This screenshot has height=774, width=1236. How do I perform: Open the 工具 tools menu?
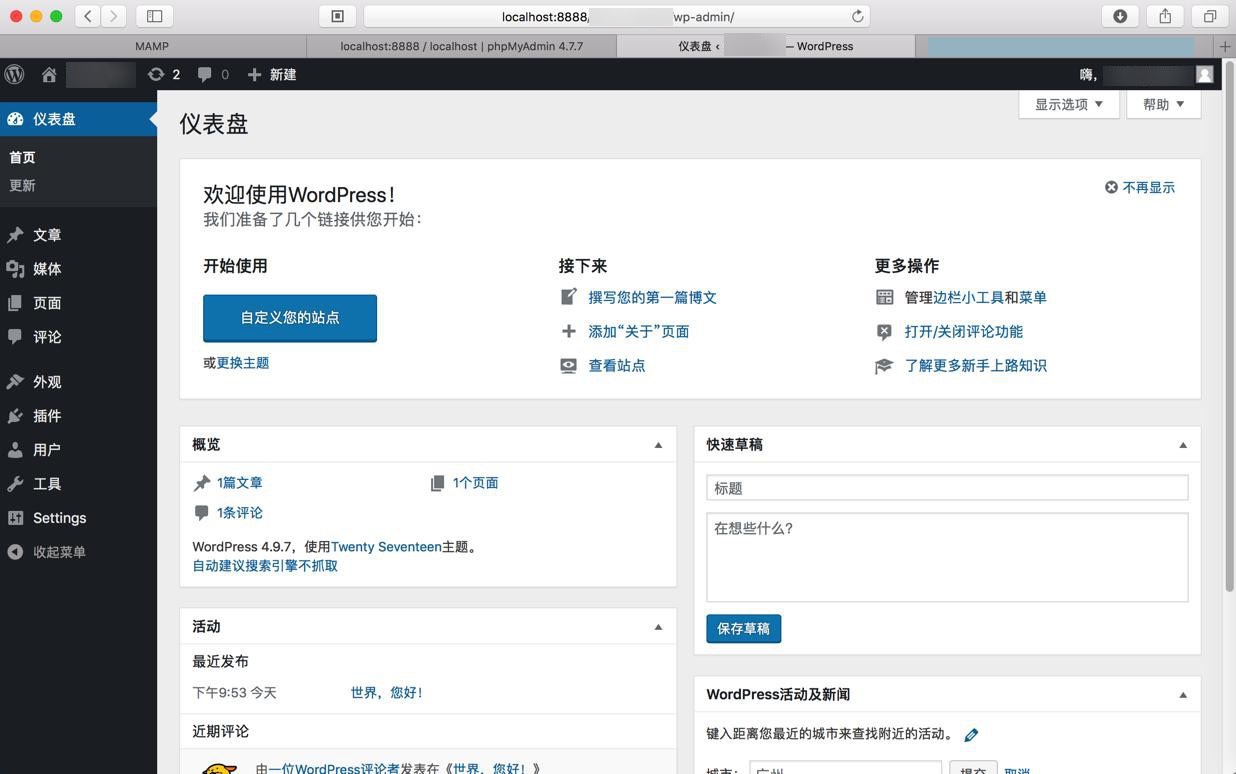[78, 484]
